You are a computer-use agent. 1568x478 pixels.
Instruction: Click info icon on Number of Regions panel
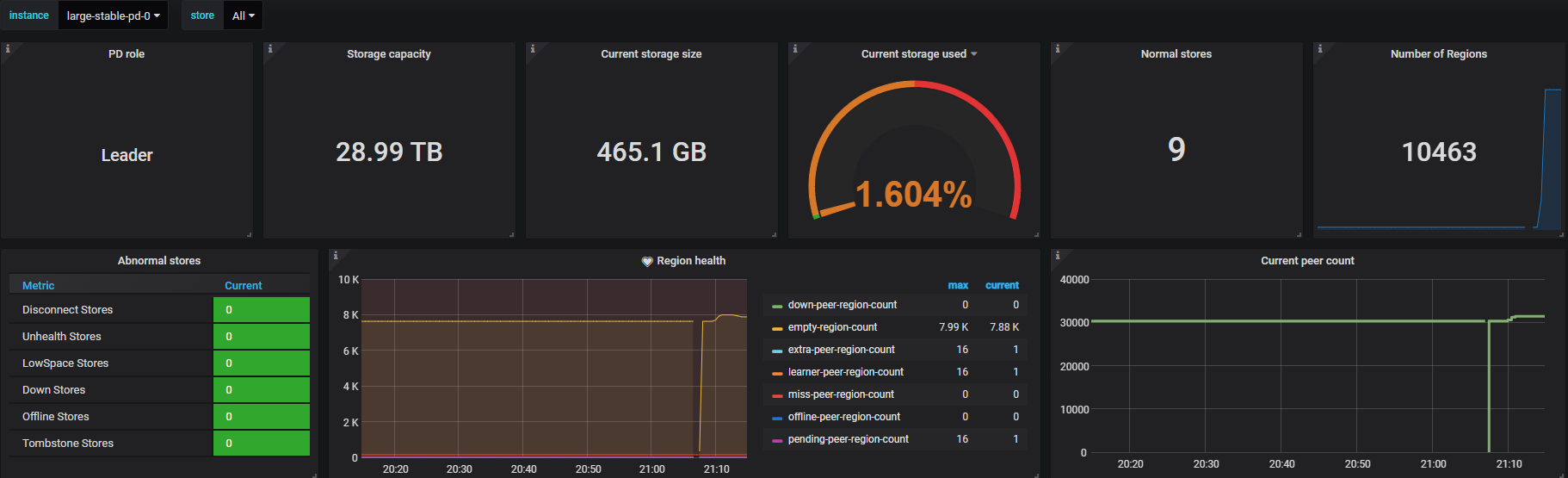coord(1320,49)
